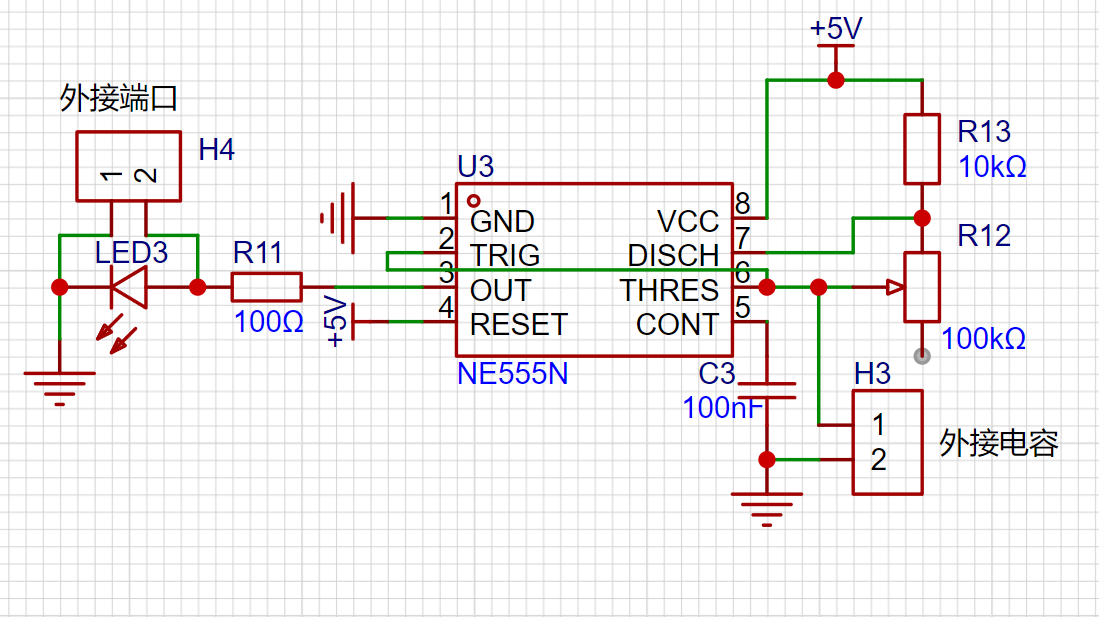Click pin number 5 on U3
1099x617 pixels.
pyautogui.click(x=742, y=307)
